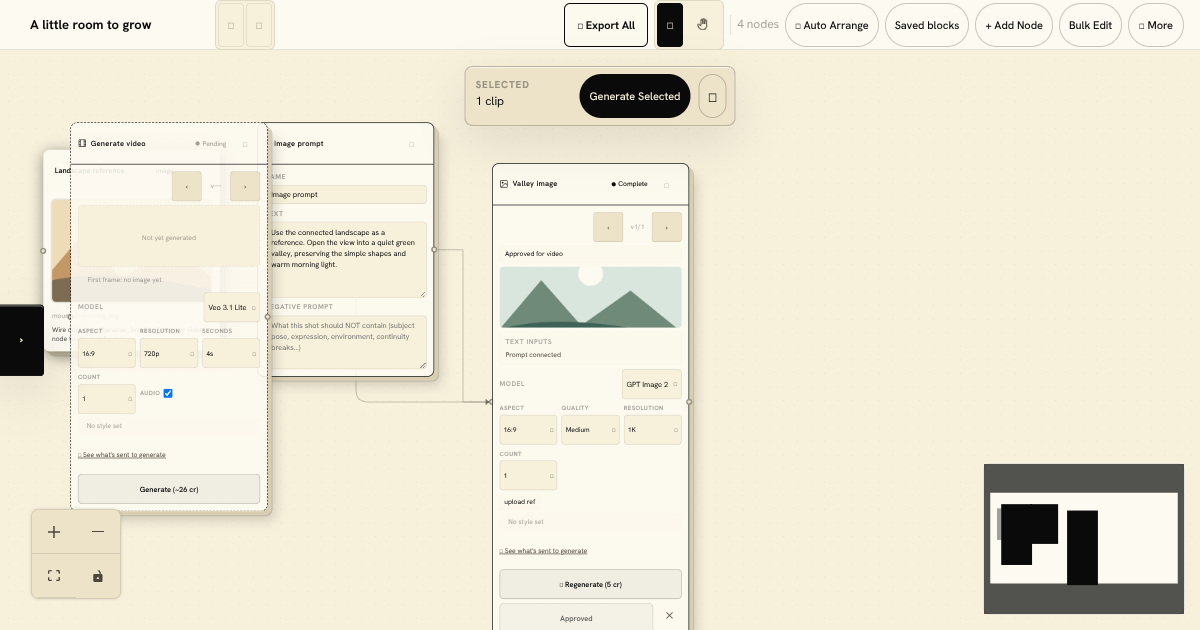Screen dimensions: 1200x630
Task: Expand the Medium quality dropdown
Action: pyautogui.click(x=591, y=430)
